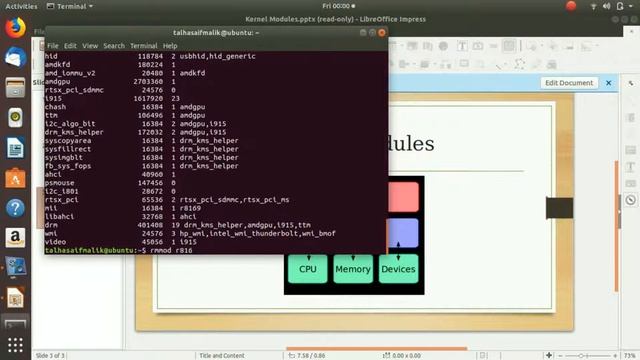Open the Terminal File menu
The width and height of the screenshot is (640, 360).
[x=53, y=46]
